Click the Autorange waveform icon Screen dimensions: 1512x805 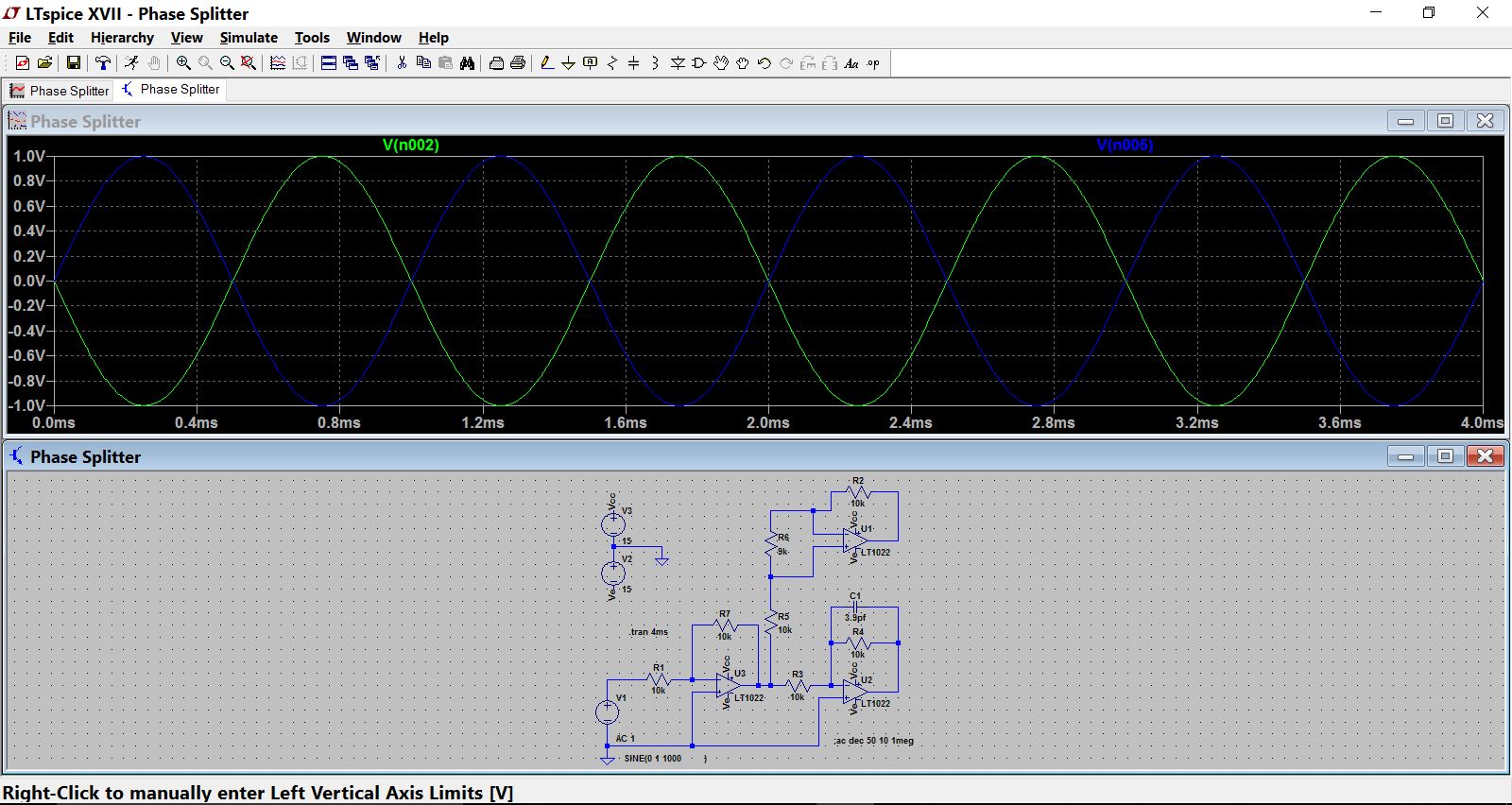(x=277, y=63)
